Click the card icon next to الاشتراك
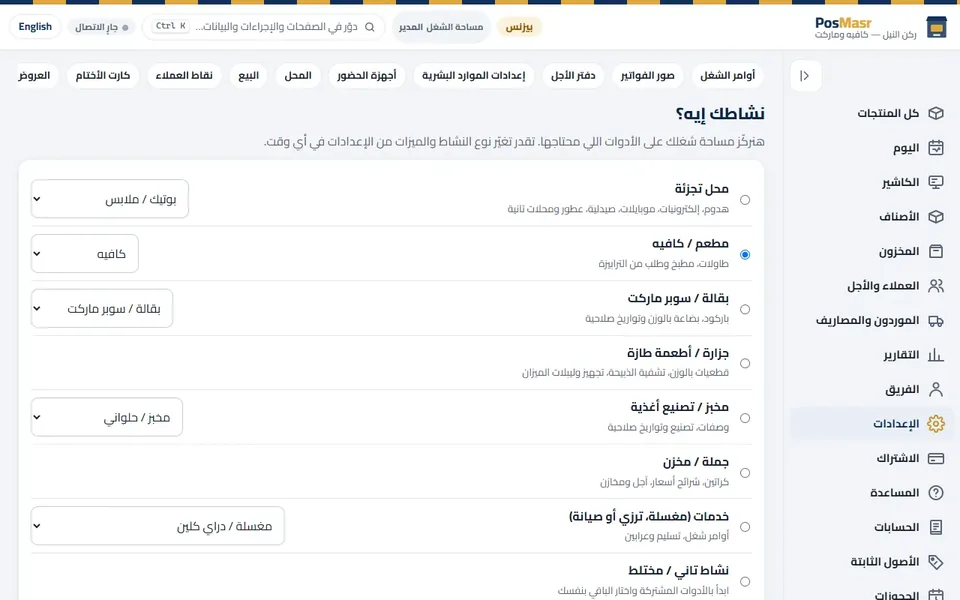Image resolution: width=960 pixels, height=600 pixels. point(936,459)
